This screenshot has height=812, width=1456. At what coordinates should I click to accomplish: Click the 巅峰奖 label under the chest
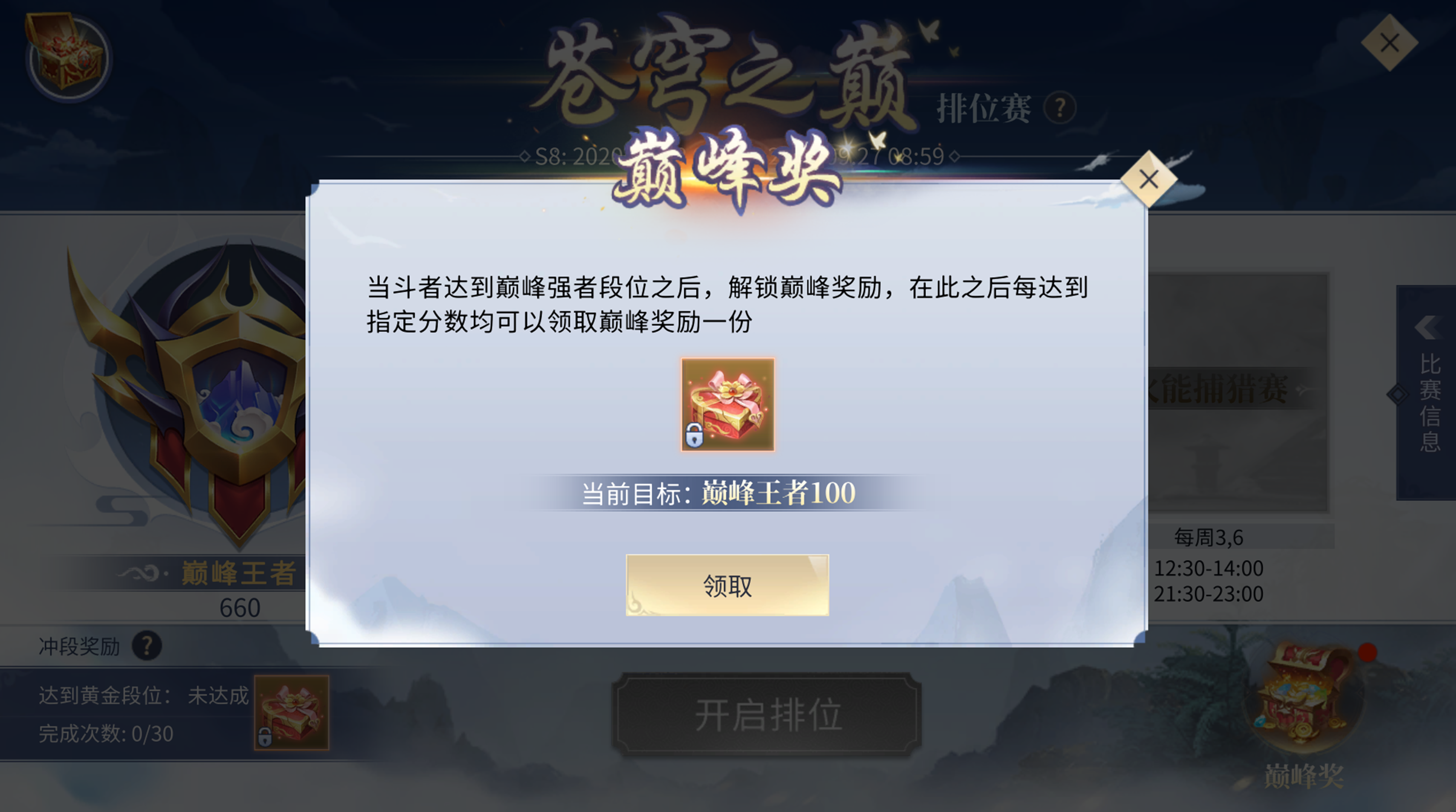1304,777
